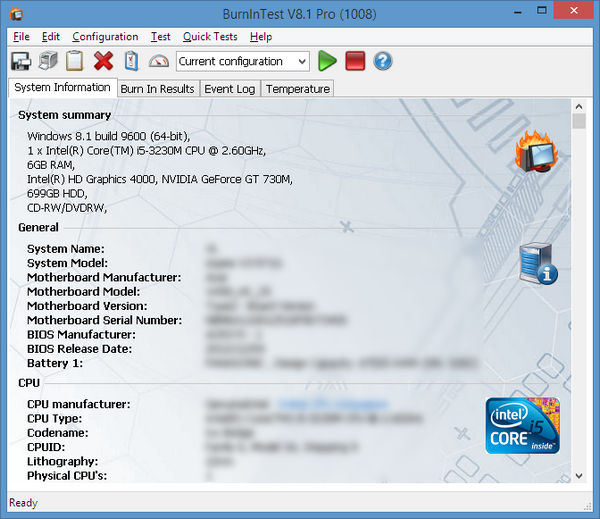Click the 'Battery 1:' label
Screen dimensions: 600x519
click(55, 363)
